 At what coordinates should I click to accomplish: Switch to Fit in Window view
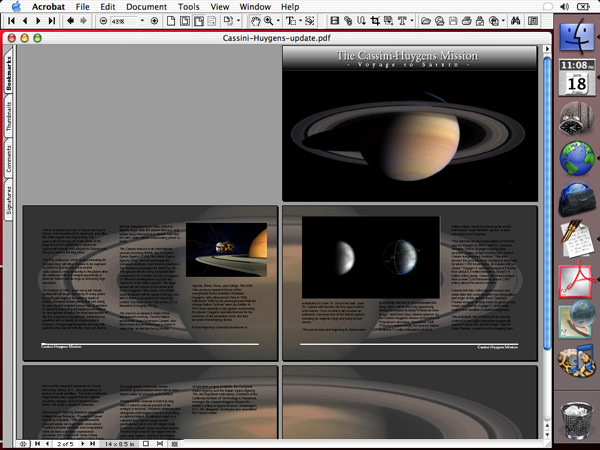pos(185,21)
